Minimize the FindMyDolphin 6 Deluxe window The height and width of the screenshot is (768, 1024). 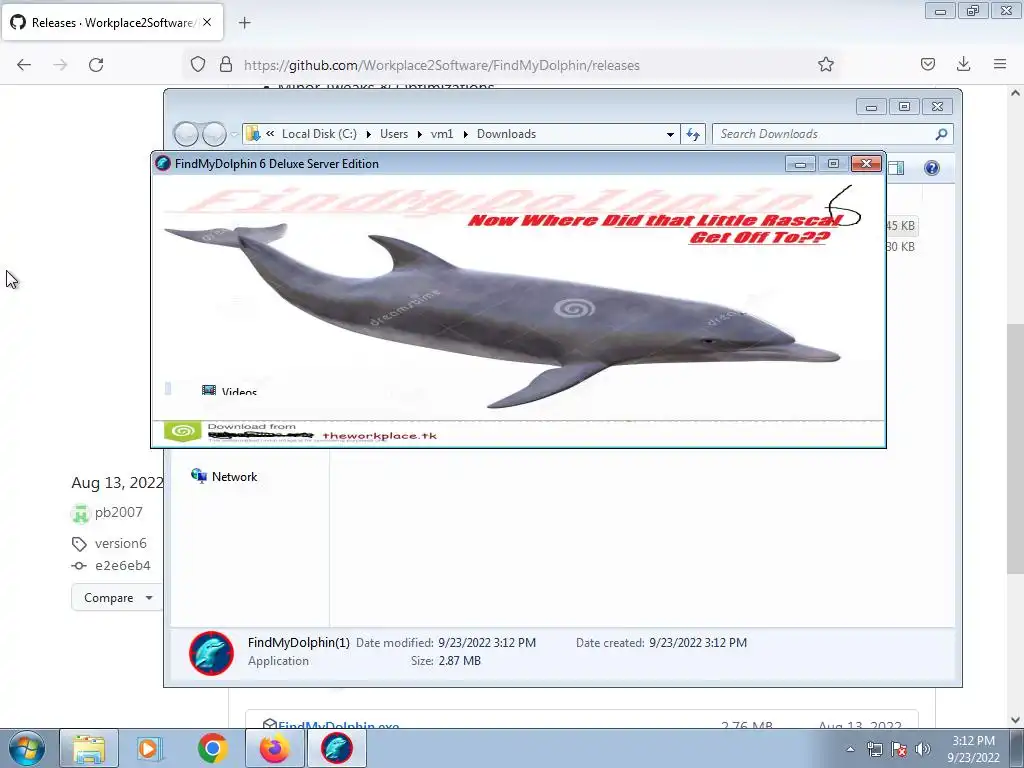click(800, 164)
